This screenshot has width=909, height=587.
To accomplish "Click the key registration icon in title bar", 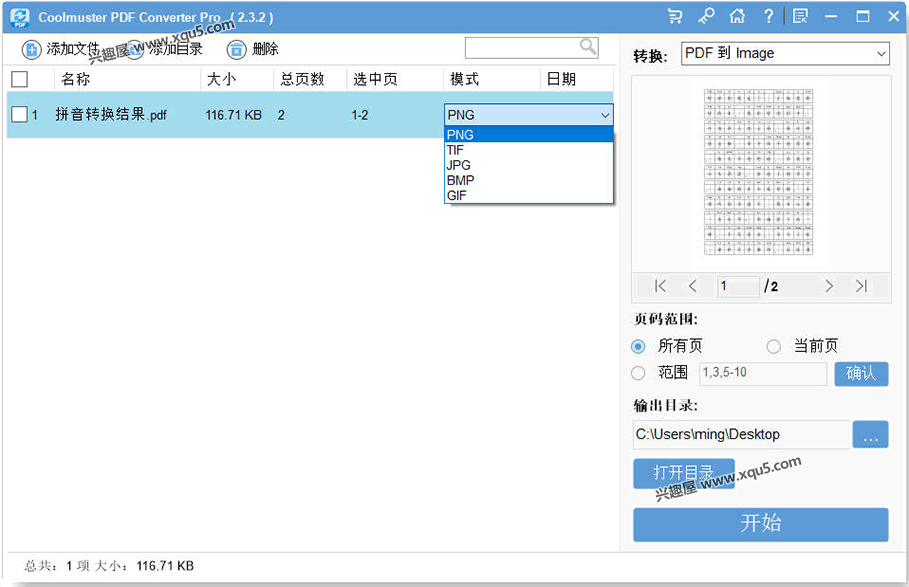I will (705, 15).
